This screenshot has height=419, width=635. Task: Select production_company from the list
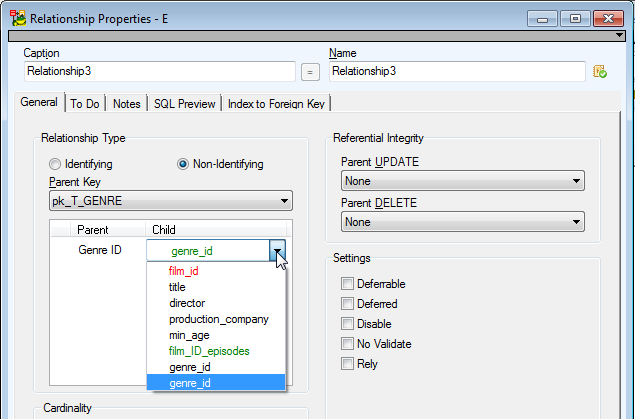point(219,319)
